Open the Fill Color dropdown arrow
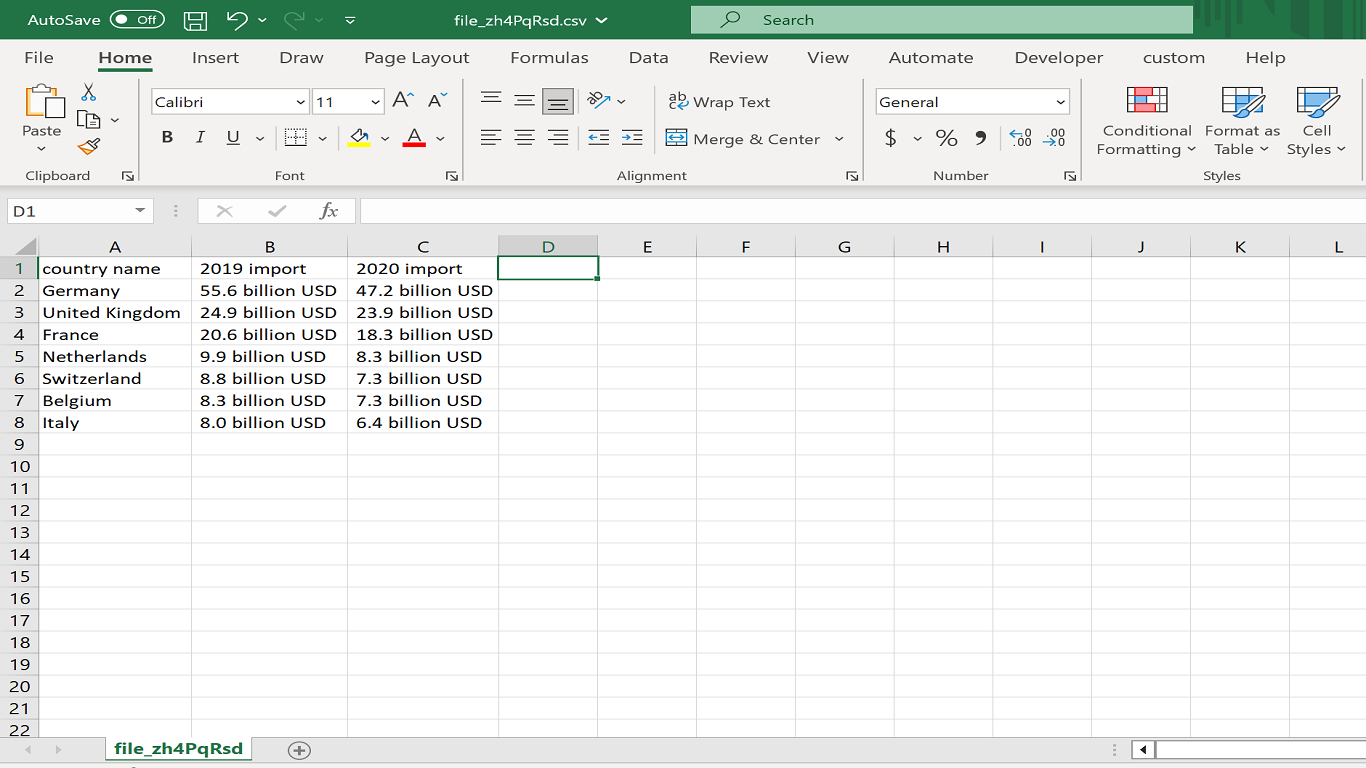This screenshot has width=1366, height=768. 385,138
